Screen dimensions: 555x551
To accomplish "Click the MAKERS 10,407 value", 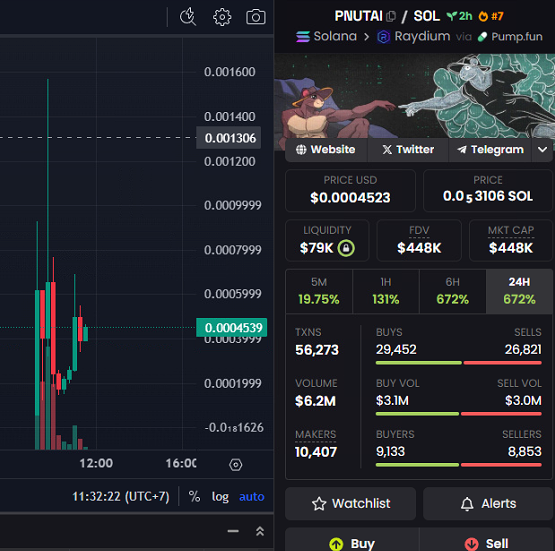I will pos(316,452).
